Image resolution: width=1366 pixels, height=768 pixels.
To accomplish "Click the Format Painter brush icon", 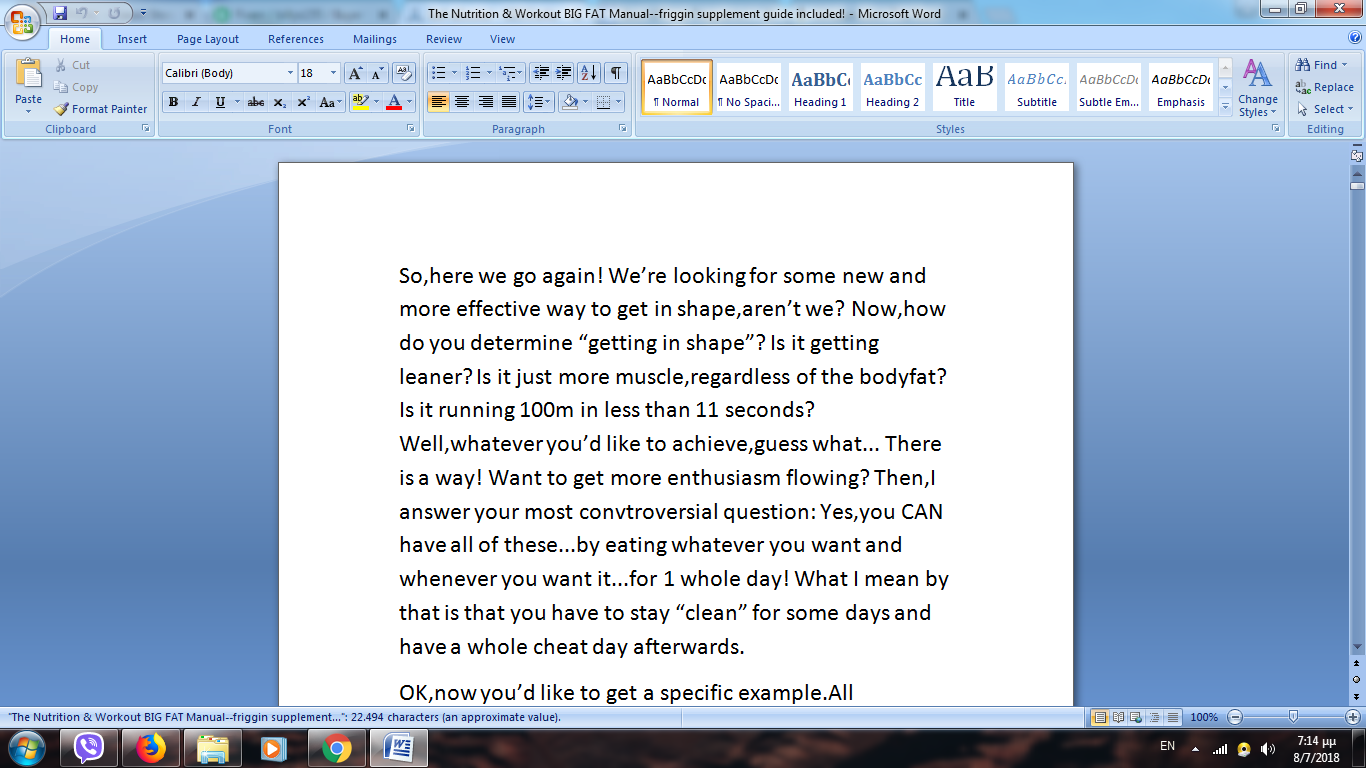I will coord(62,109).
